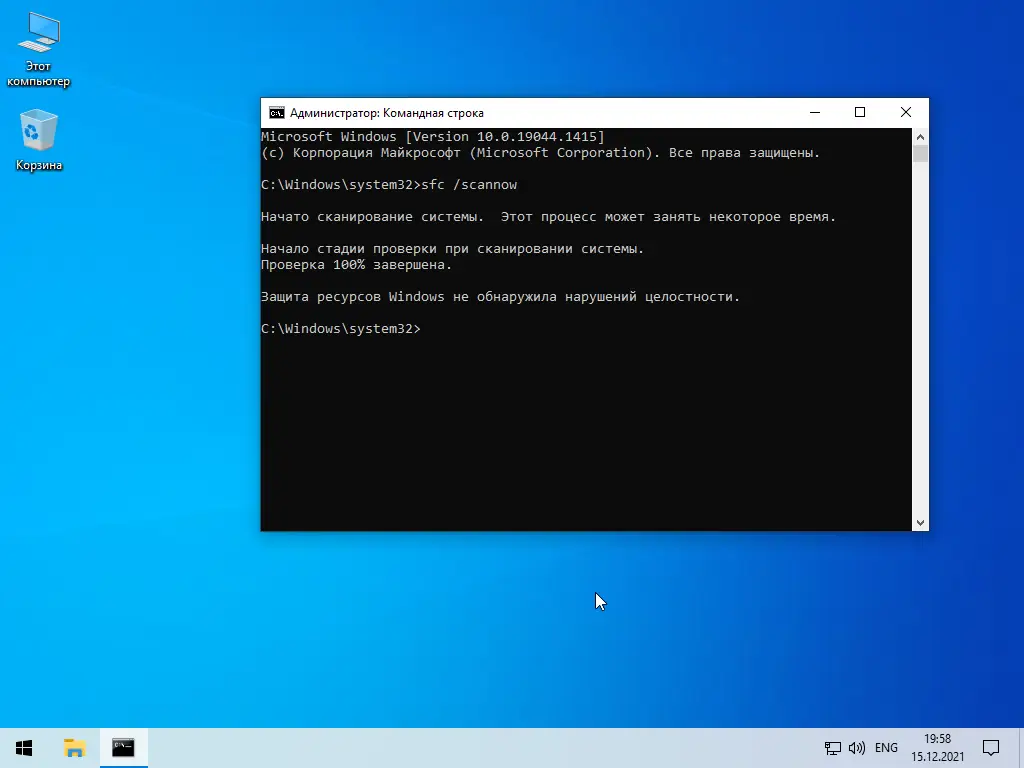The width and height of the screenshot is (1024, 768).
Task: Click the Show desktop strip at taskbar edge
Action: (1021, 748)
